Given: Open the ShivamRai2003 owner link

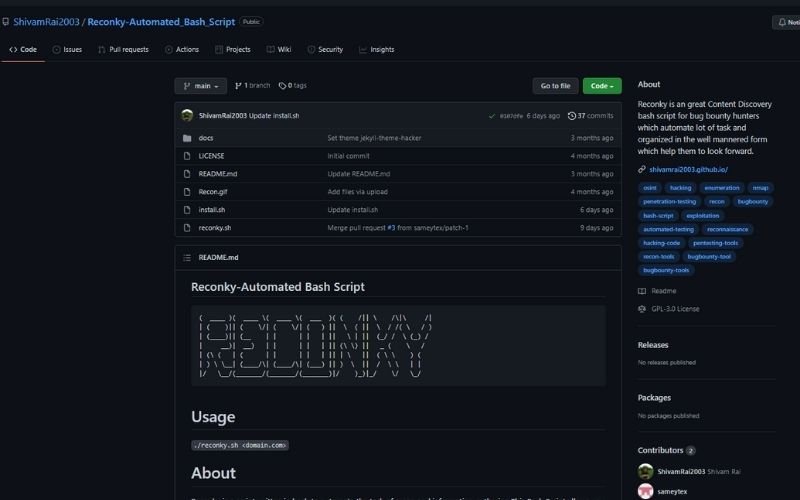Looking at the screenshot, I should point(46,22).
